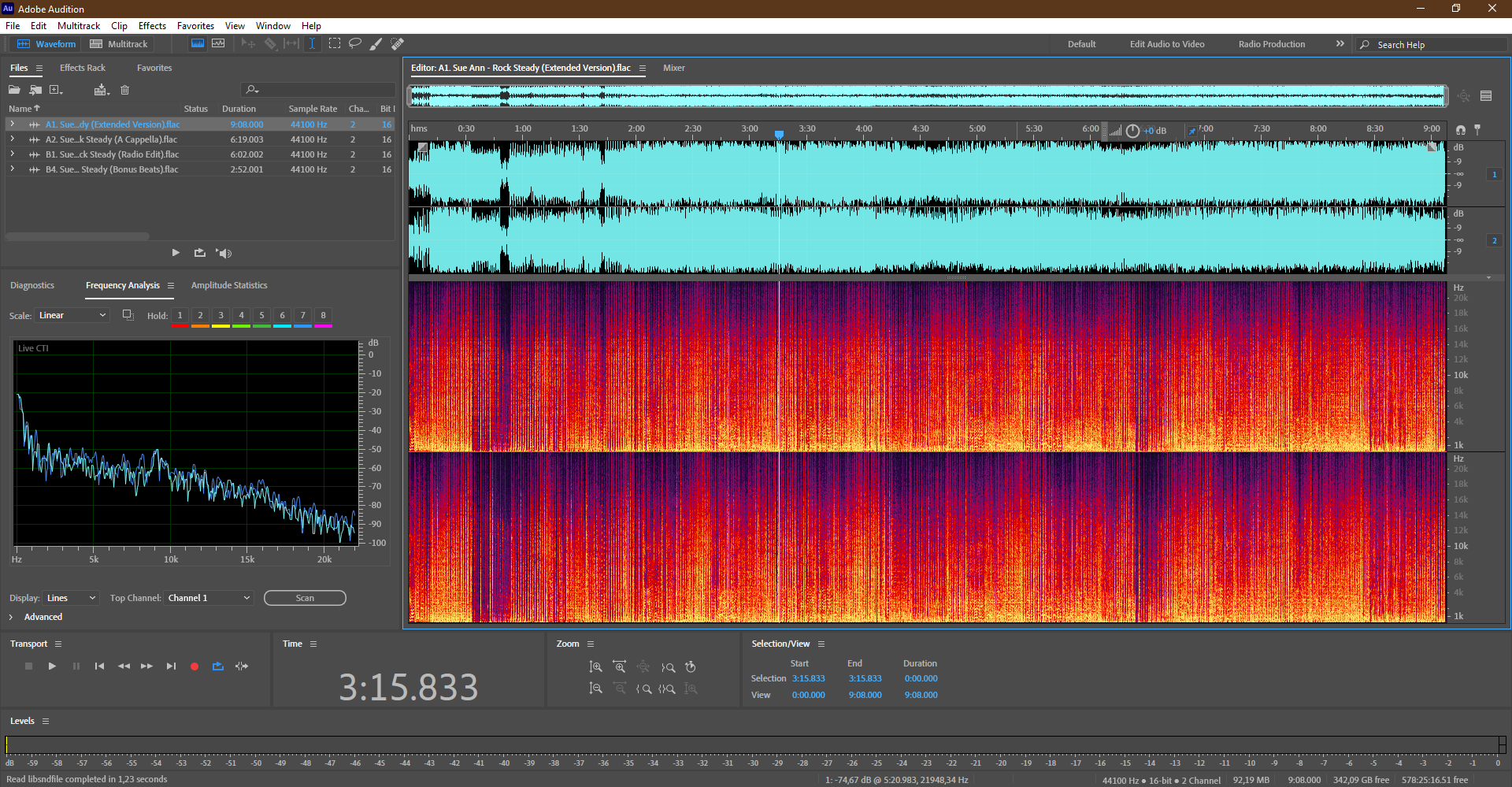Click the Scan button

(x=305, y=598)
